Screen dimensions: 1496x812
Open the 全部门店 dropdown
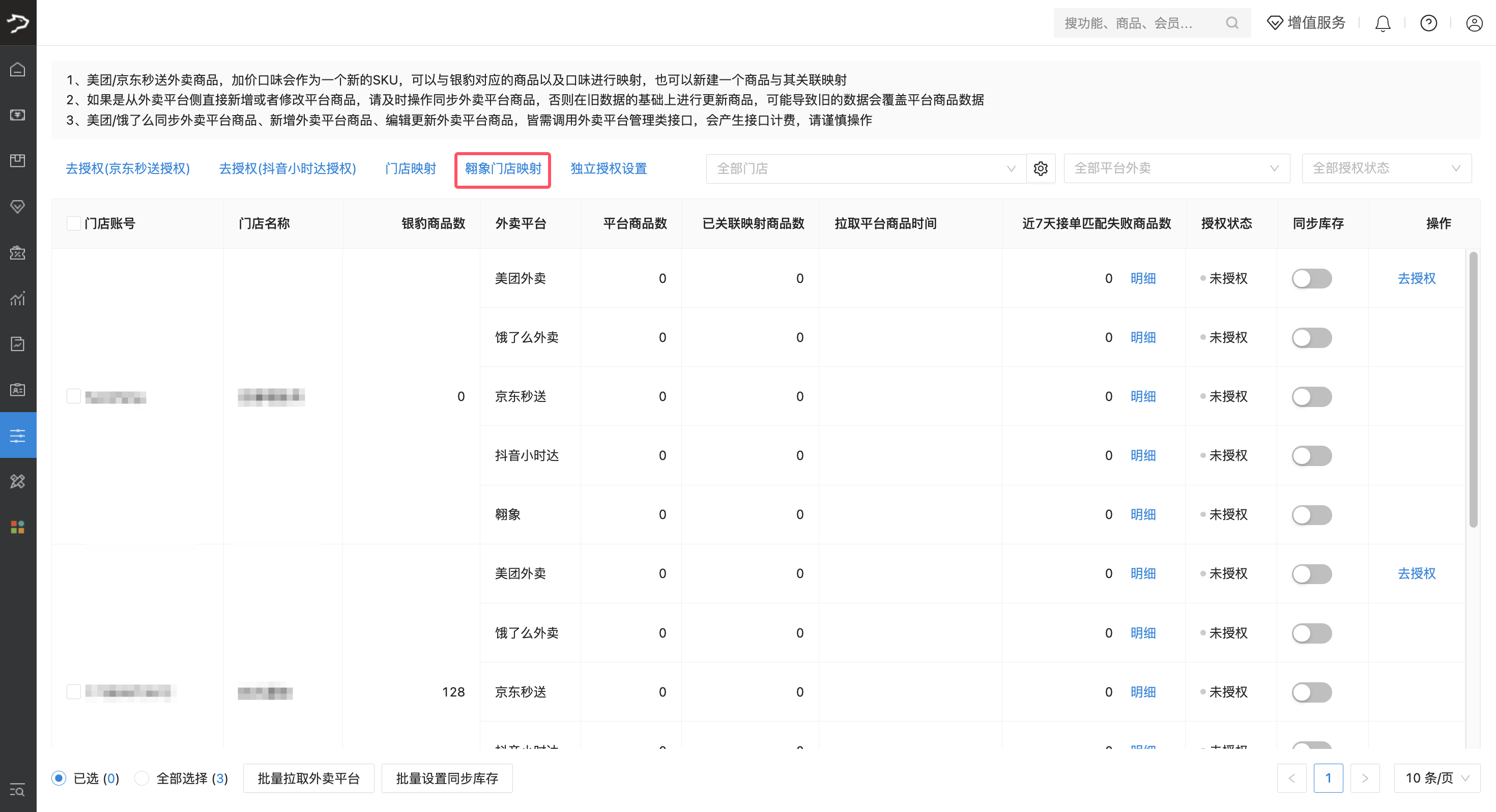866,168
